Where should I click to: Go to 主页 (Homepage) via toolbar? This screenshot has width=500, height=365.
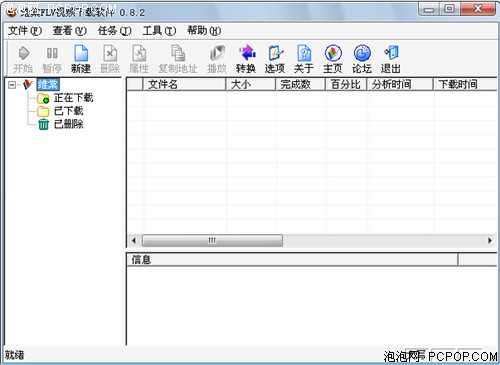pos(333,59)
